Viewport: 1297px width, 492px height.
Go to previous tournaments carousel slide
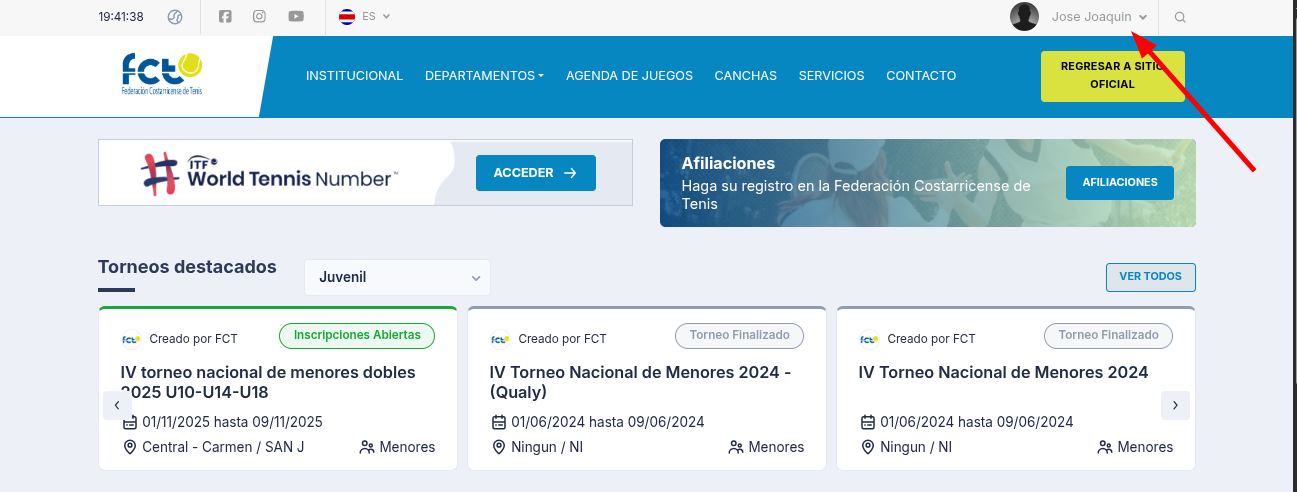[x=117, y=405]
